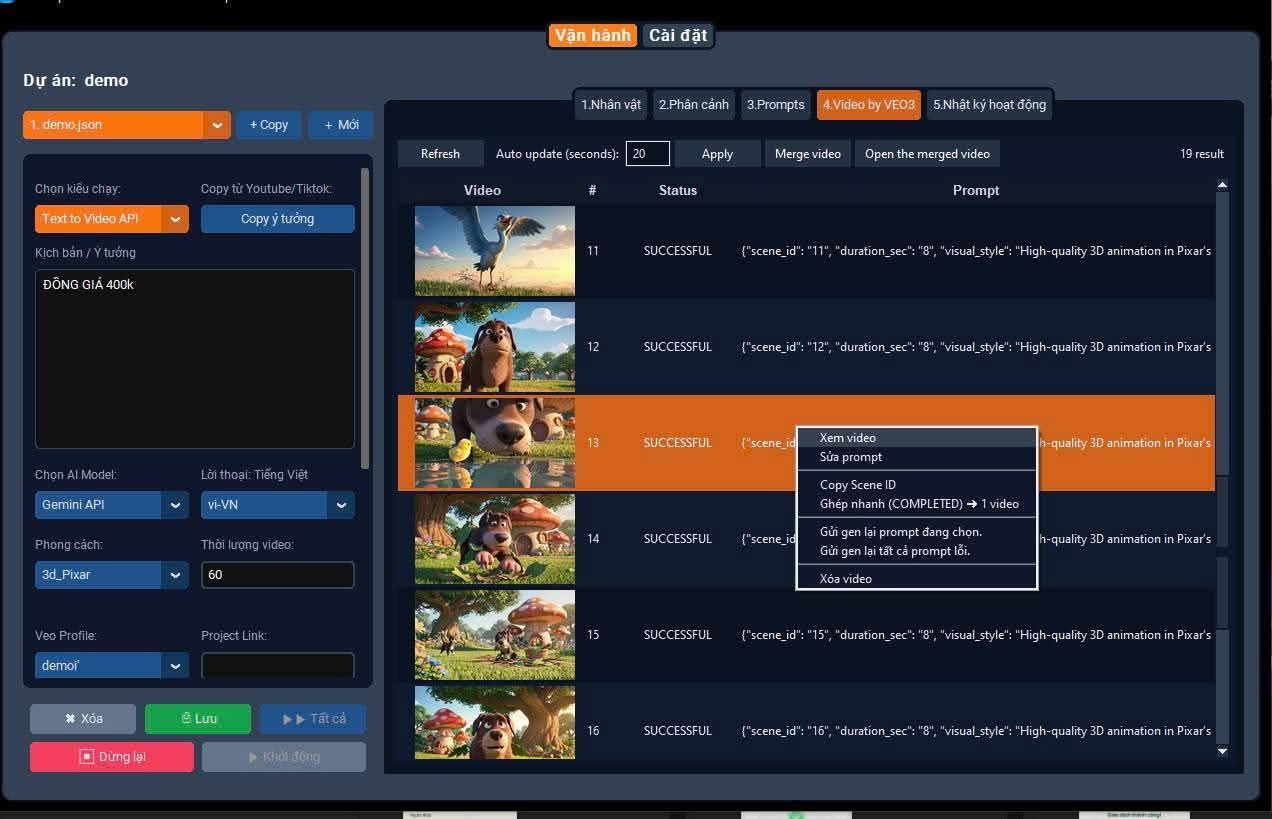Image resolution: width=1272 pixels, height=819 pixels.
Task: Expand the Gemini API model dropdown
Action: [175, 505]
